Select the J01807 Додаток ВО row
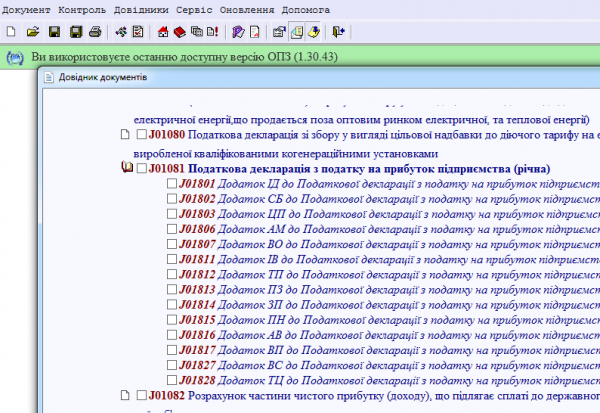Screen dimensions: 600x413 (x=389, y=244)
